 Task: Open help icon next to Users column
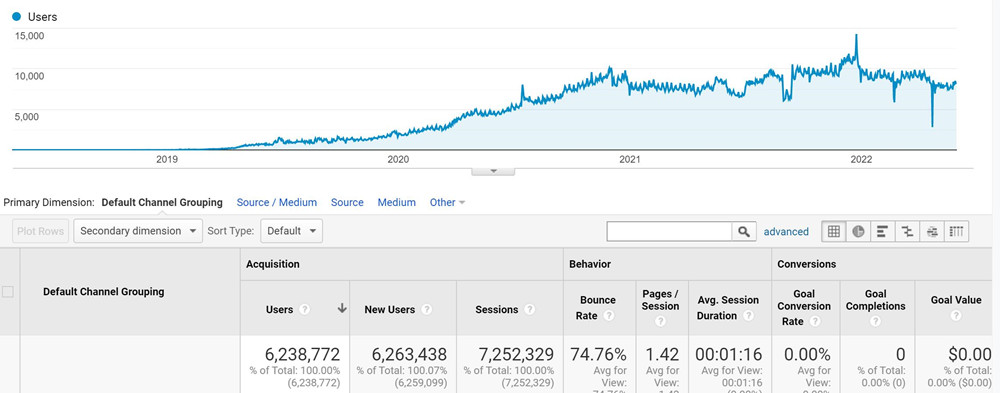coord(305,309)
